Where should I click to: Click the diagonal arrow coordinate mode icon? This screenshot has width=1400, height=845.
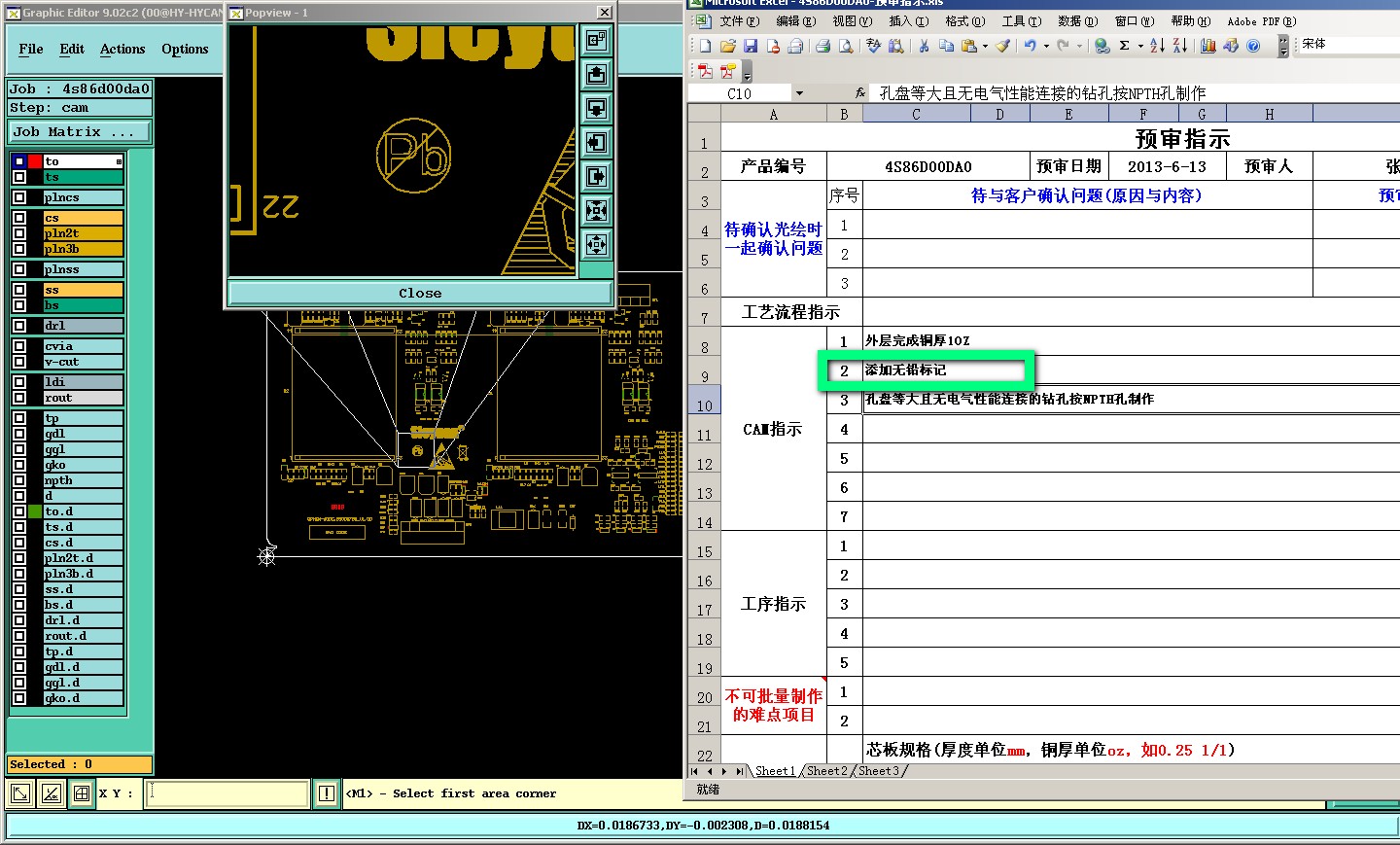point(19,793)
